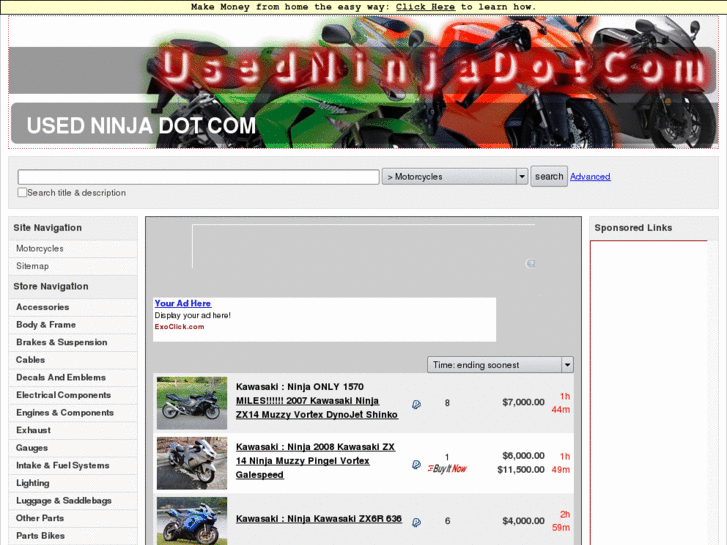
Task: Open Motorcycles in Site Navigation
Action: coord(40,249)
